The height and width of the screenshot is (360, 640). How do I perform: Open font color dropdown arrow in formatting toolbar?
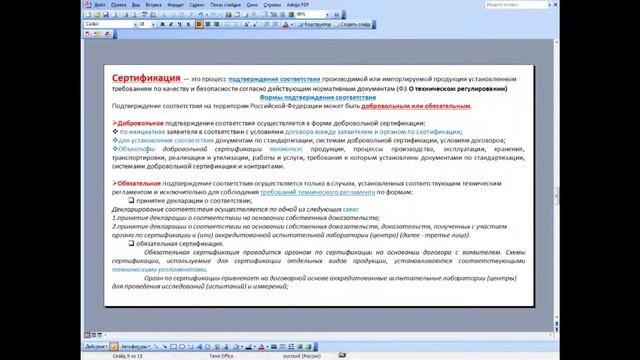point(292,24)
